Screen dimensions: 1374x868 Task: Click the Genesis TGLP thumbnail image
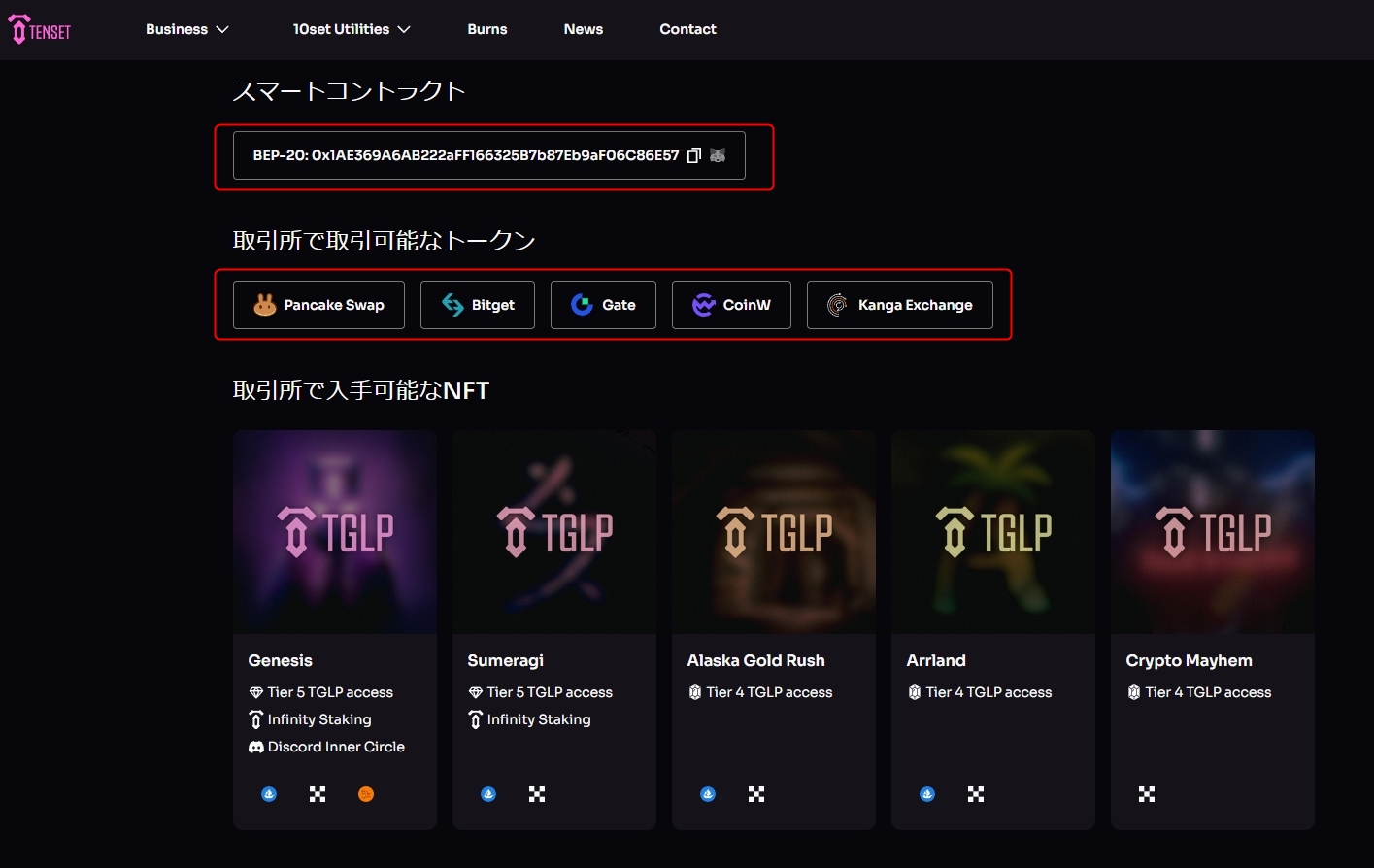pos(335,532)
